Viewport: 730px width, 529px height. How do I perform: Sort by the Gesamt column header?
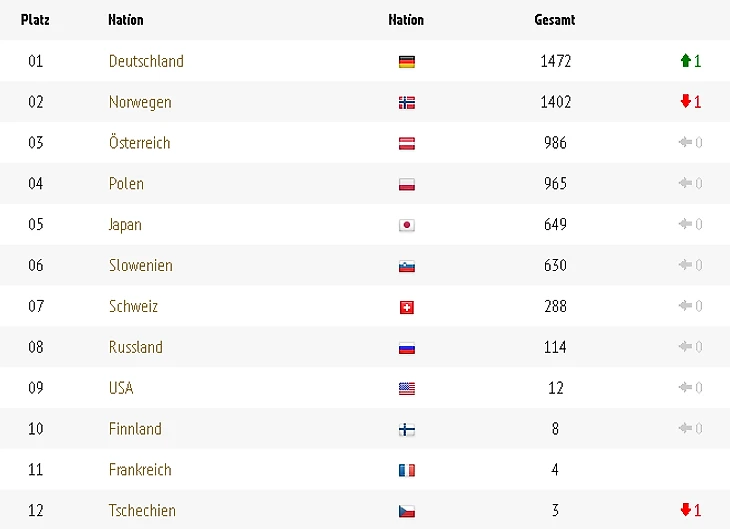pos(555,20)
